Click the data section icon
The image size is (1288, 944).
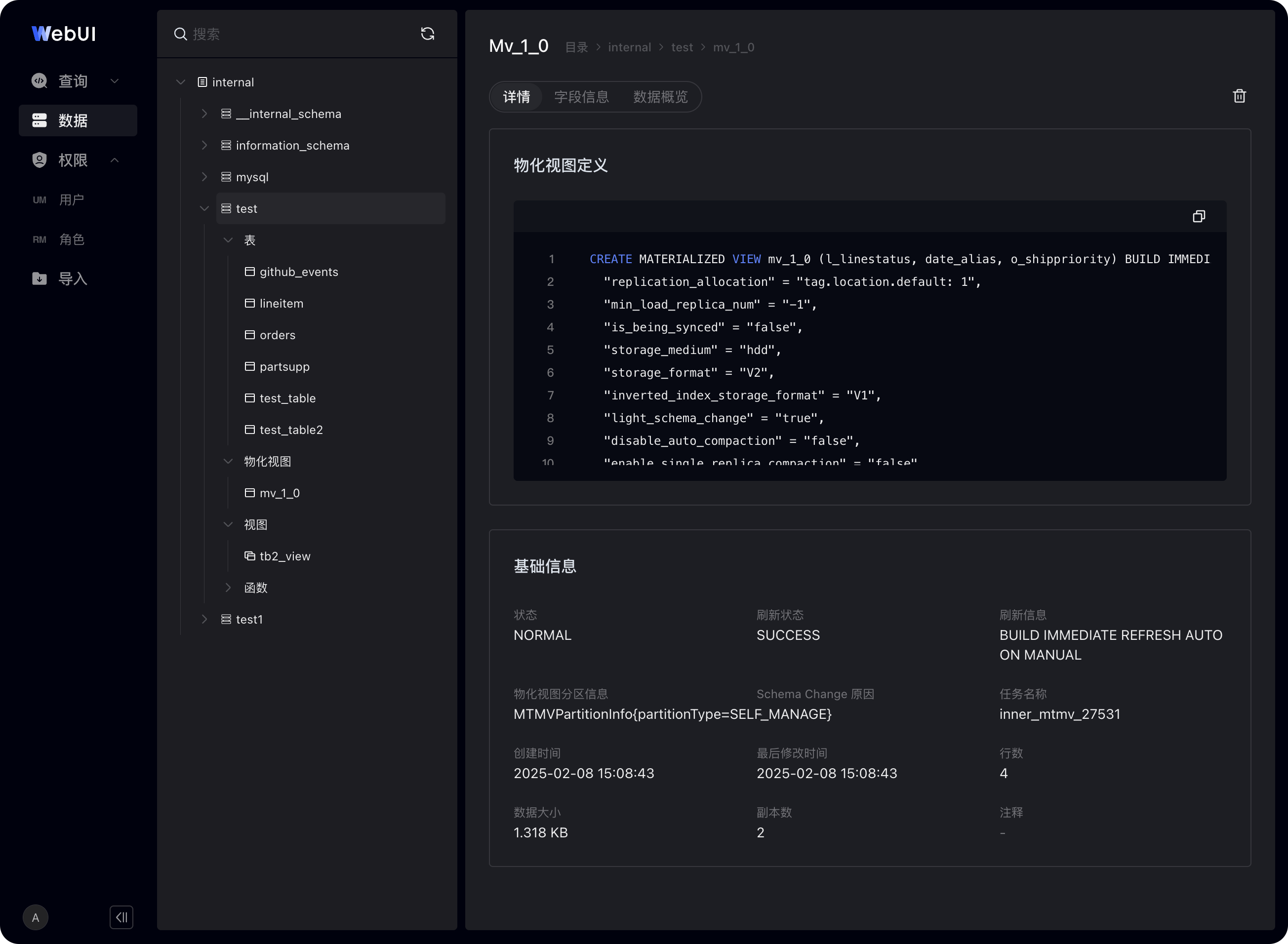click(x=40, y=120)
